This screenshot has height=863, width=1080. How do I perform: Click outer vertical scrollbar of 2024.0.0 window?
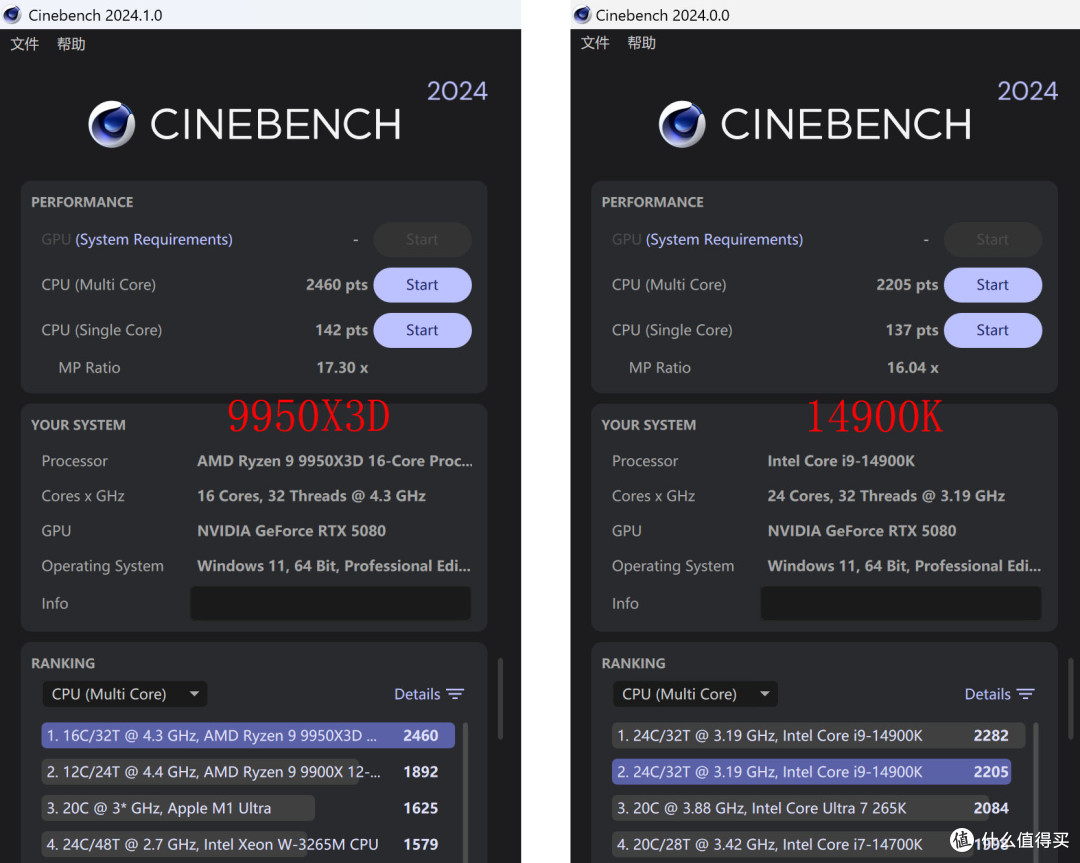pos(1070,698)
